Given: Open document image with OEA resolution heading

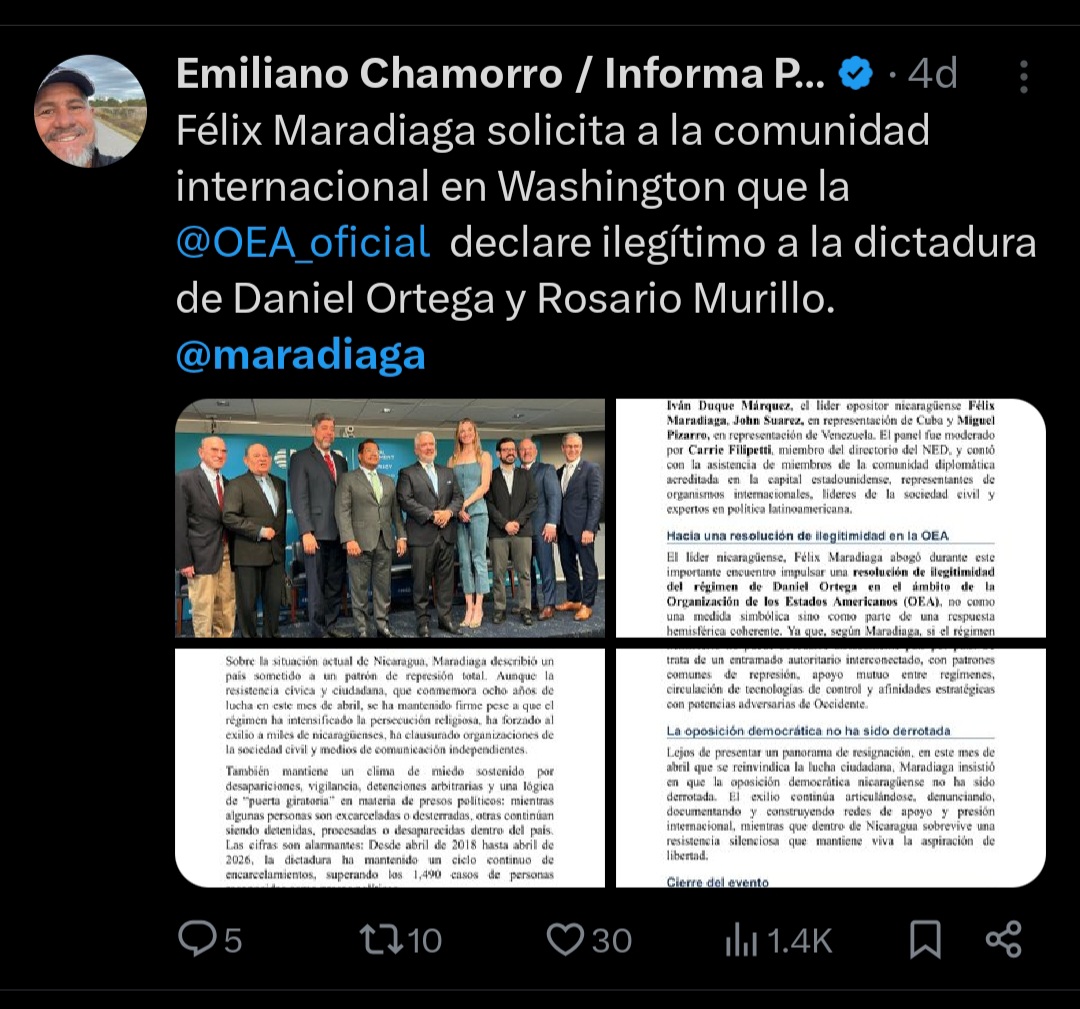Looking at the screenshot, I should pos(831,518).
